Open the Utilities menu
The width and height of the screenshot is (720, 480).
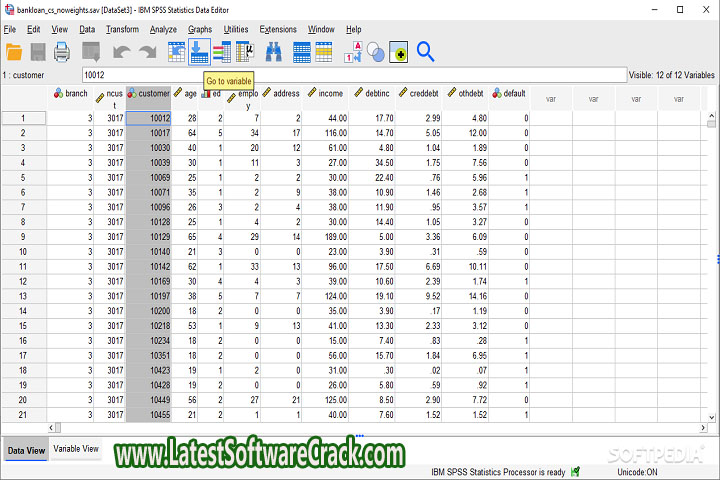236,29
